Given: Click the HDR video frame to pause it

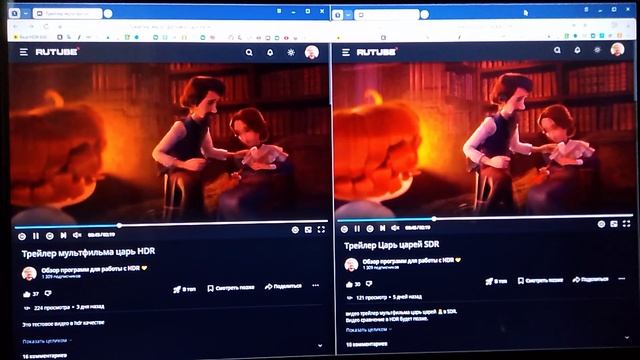Looking at the screenshot, I should [169, 141].
